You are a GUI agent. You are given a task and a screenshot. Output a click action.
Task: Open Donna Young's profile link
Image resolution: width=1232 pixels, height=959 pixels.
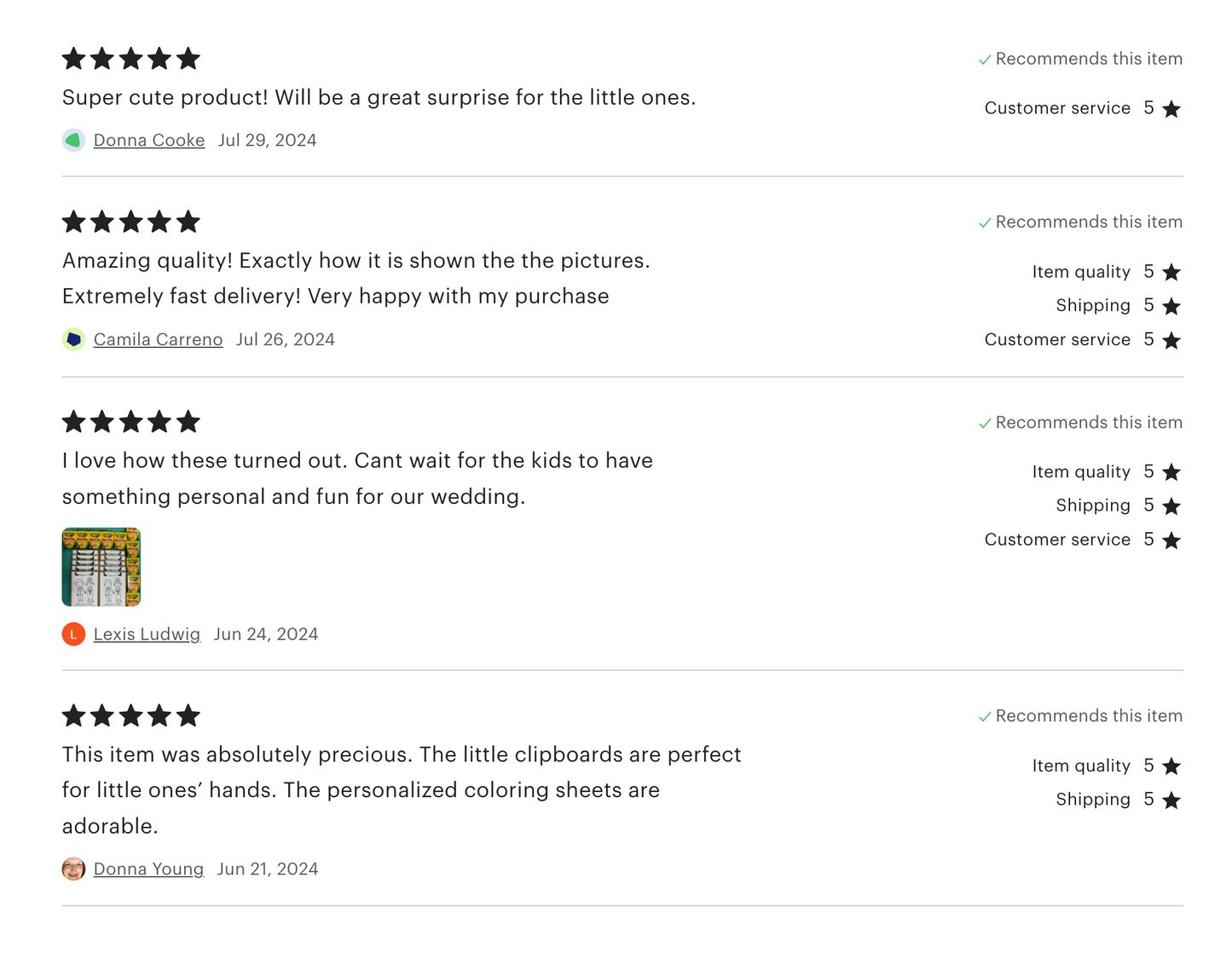[x=148, y=869]
